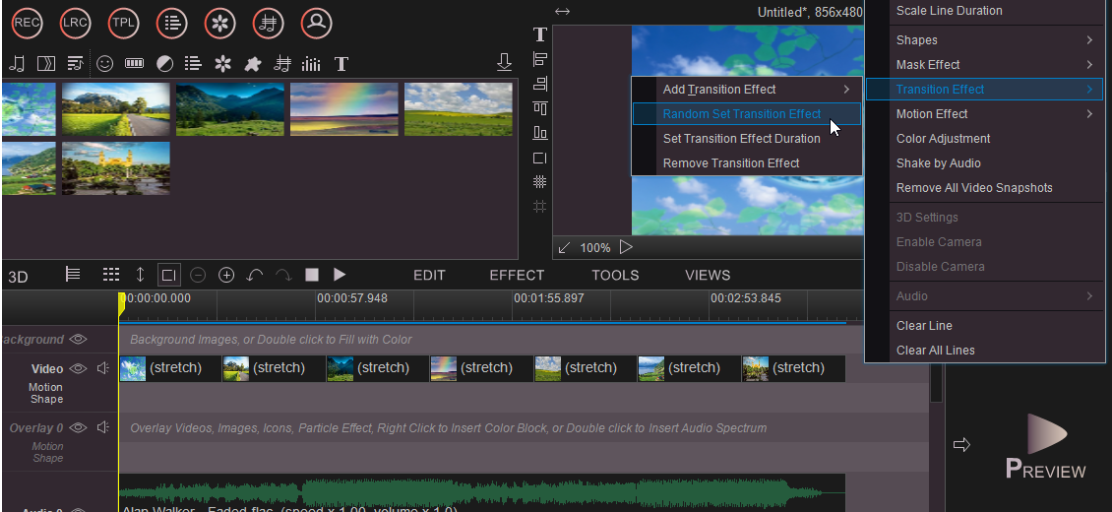Mute the Video track speaker
Viewport: 1112px width, 512px height.
[104, 368]
